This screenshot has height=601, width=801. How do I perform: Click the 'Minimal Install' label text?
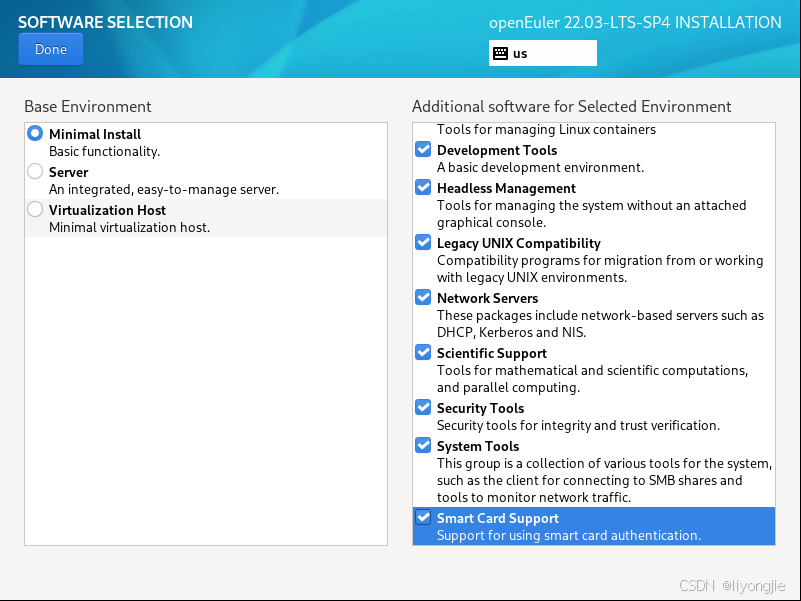point(95,134)
